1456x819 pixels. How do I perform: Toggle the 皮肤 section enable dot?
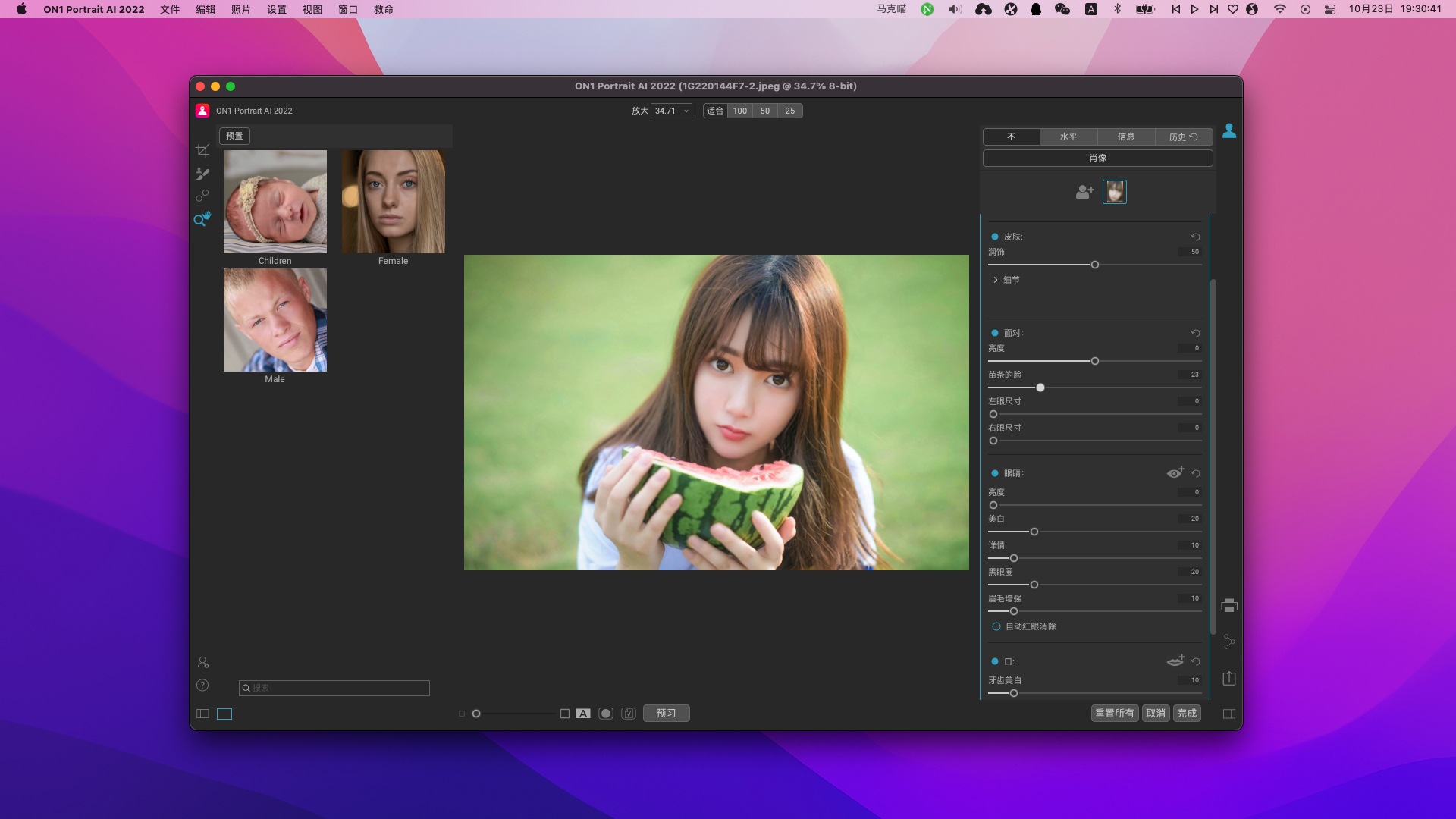coord(995,237)
